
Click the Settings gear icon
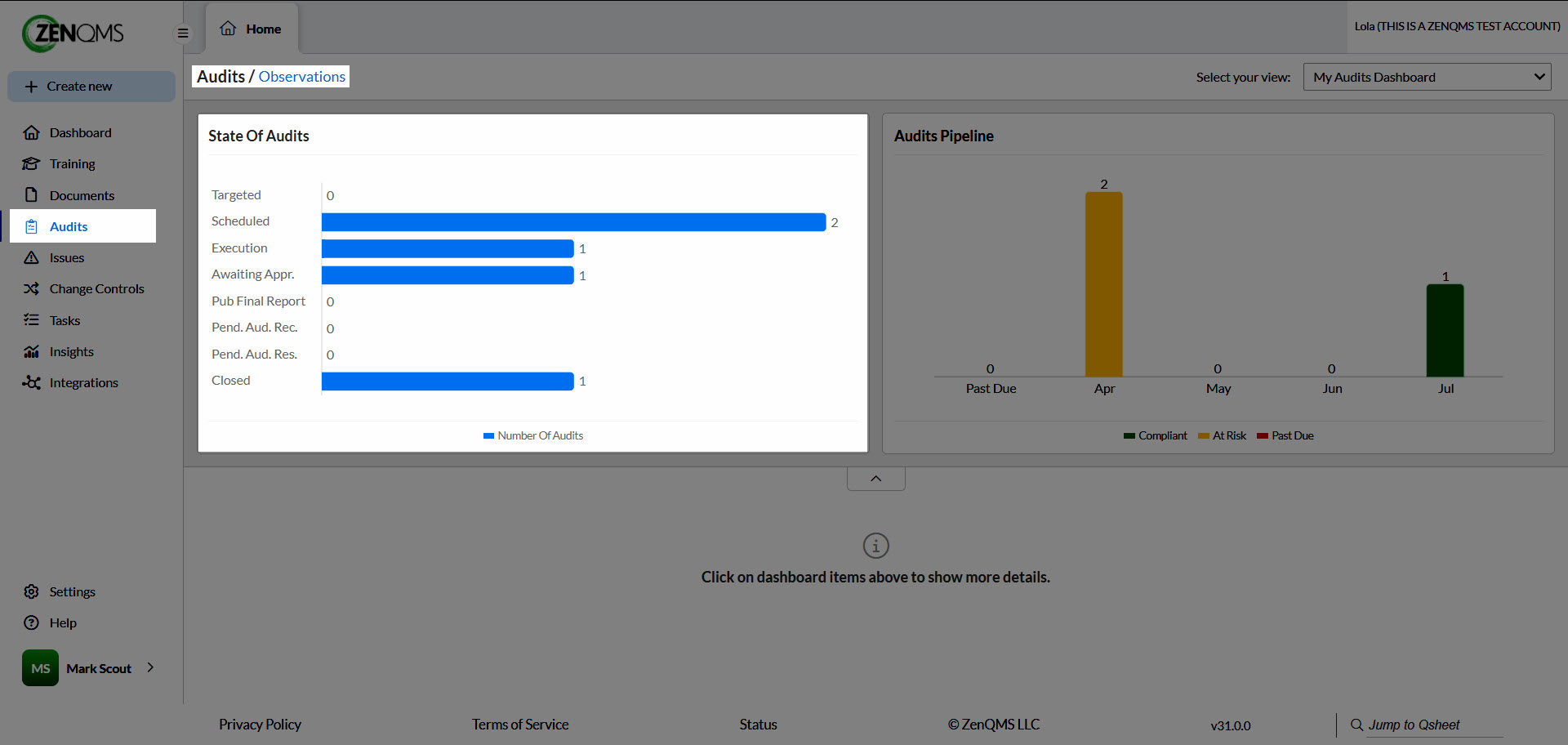click(31, 591)
